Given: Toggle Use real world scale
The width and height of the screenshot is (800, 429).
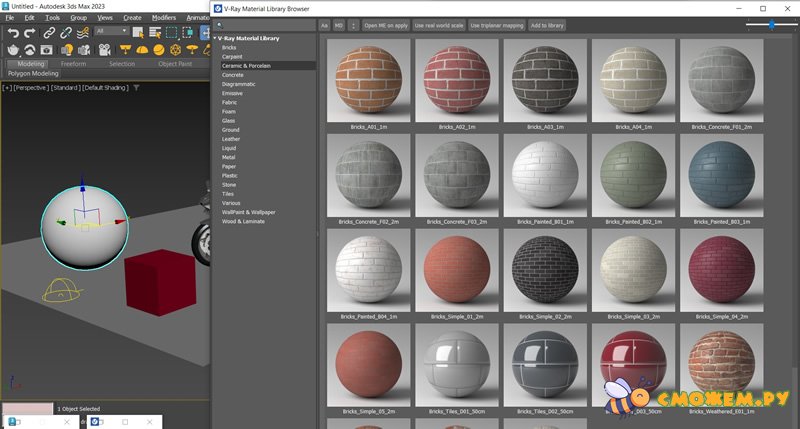Looking at the screenshot, I should (437, 24).
